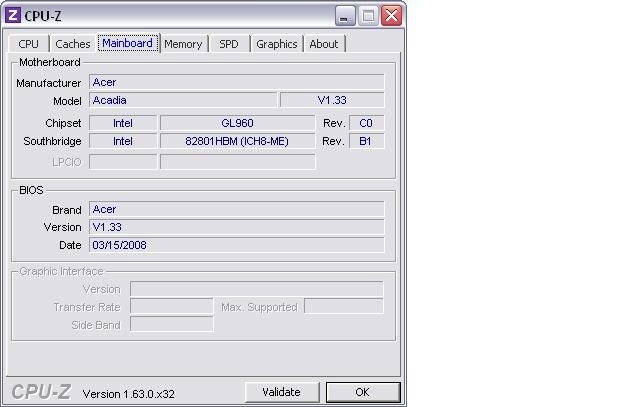Click the Graphic Interface Version field
Image resolution: width=640 pixels, height=407 pixels.
click(x=256, y=289)
